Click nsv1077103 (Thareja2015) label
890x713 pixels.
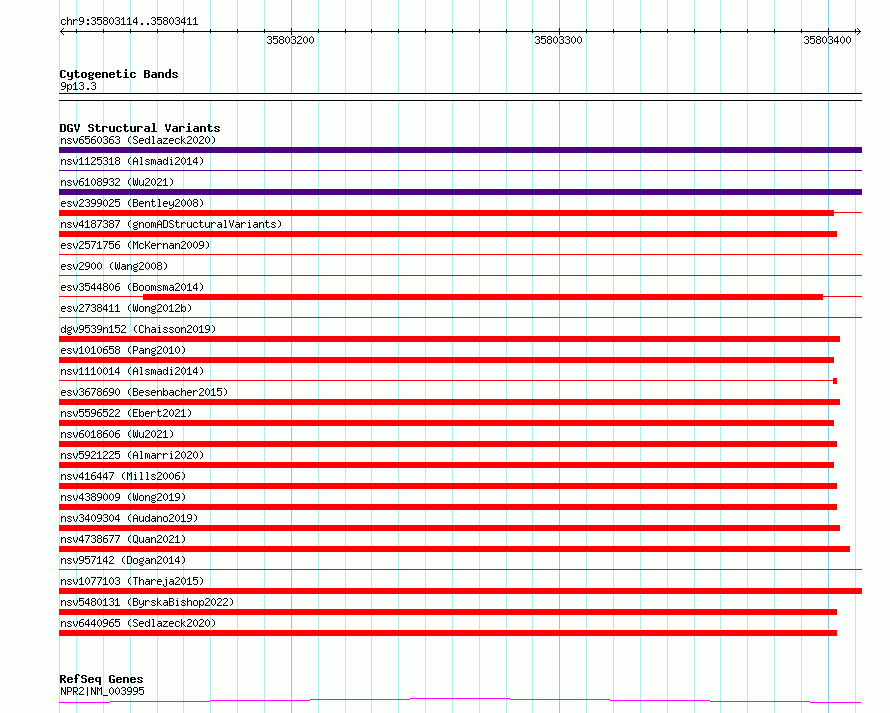(132, 581)
